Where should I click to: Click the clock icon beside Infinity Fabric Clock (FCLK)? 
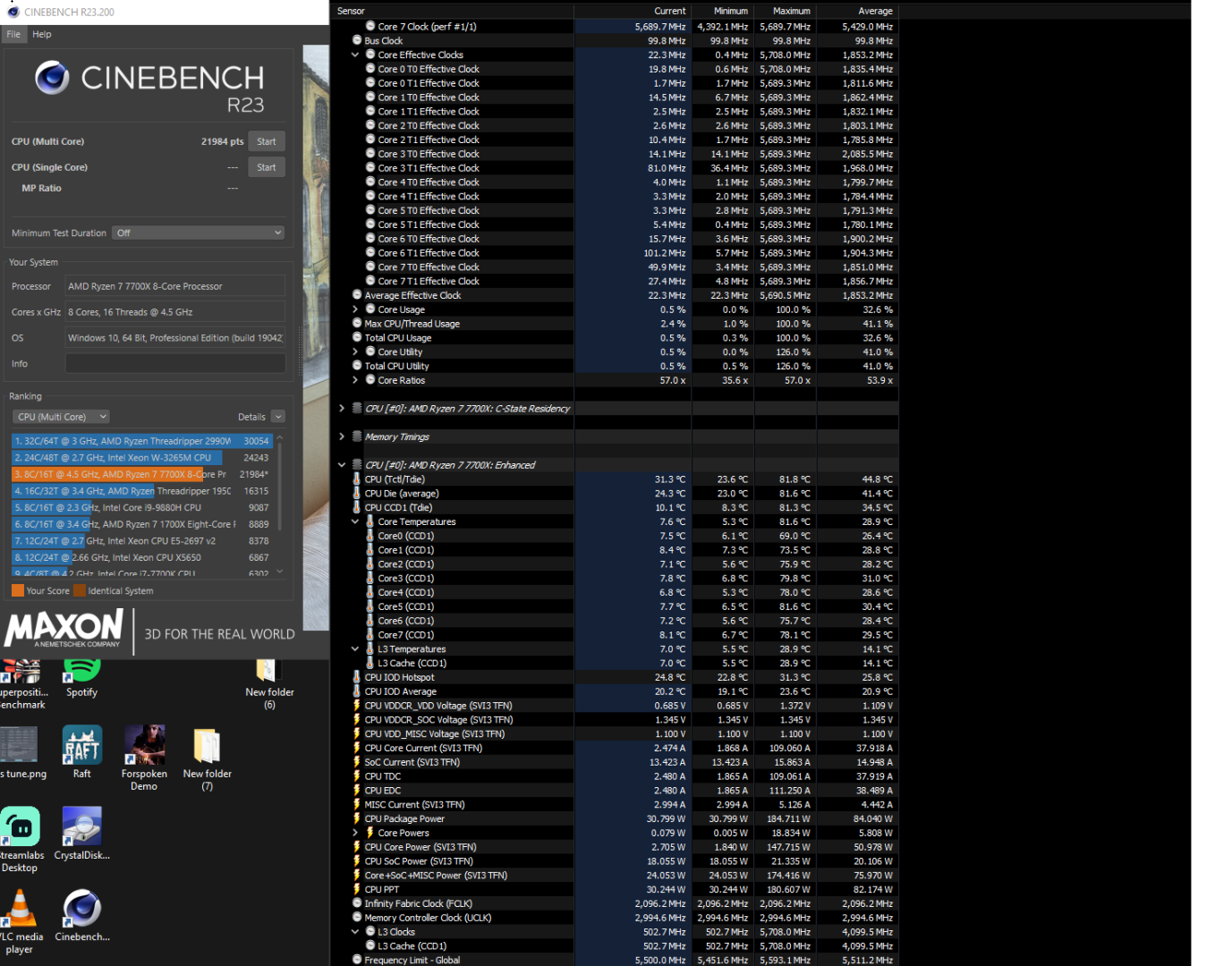pos(357,903)
